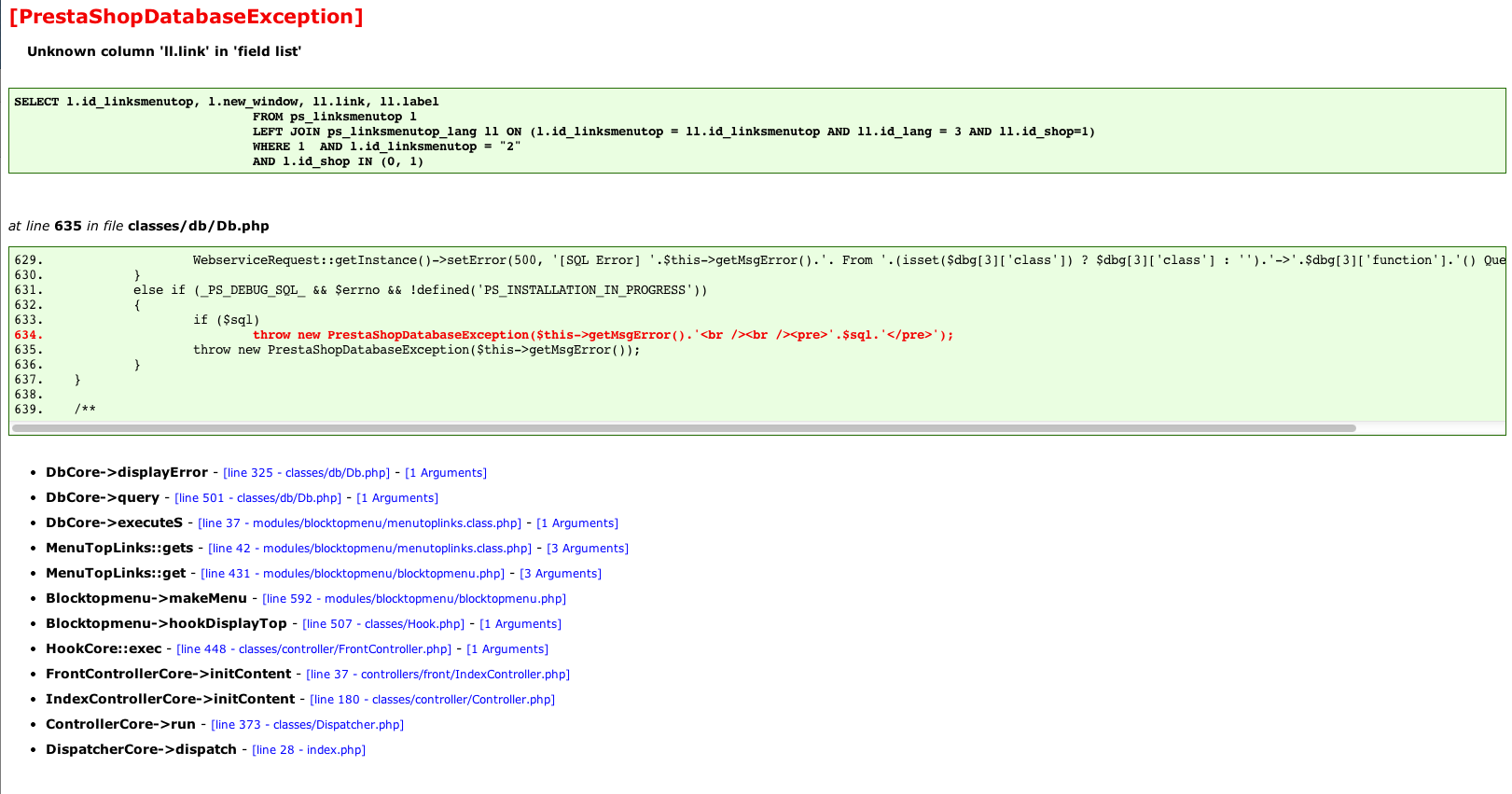Screen dimensions: 1512x794
Task: Click the DbCore->query function name
Action: [x=103, y=498]
